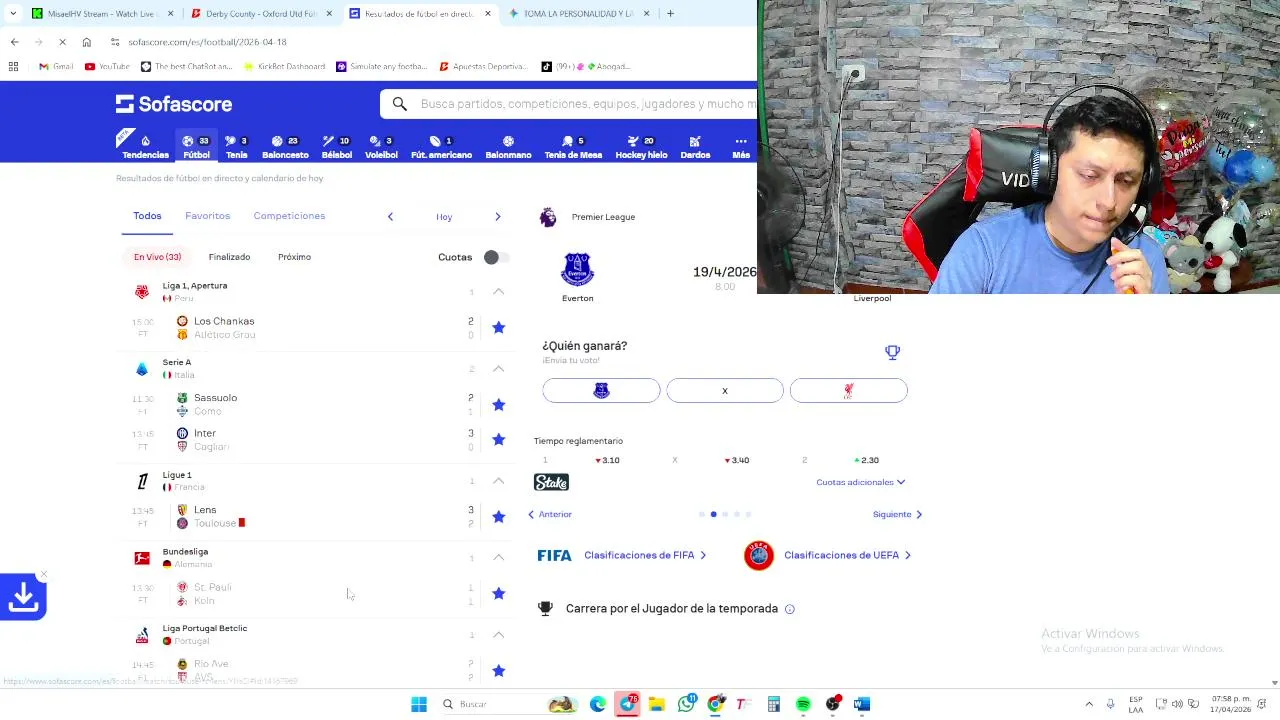Click the Everton team crest

click(577, 270)
